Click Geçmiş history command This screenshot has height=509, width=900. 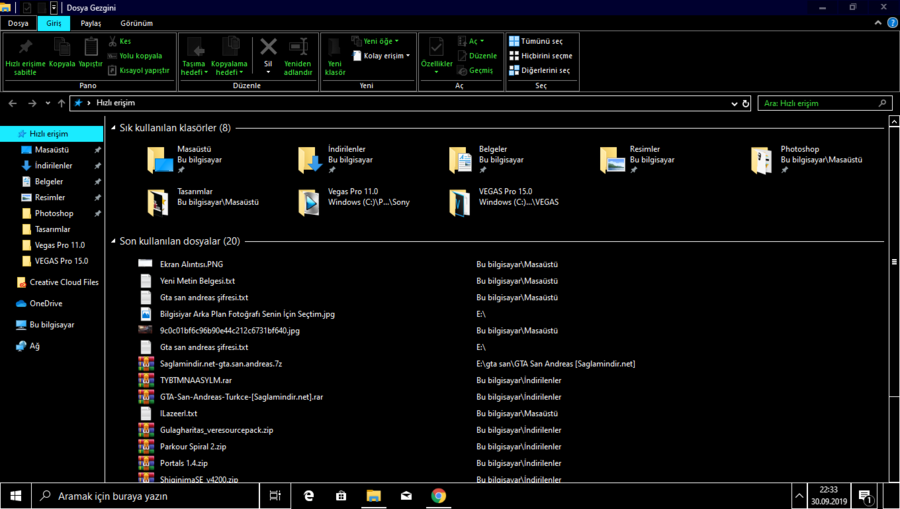click(x=475, y=71)
